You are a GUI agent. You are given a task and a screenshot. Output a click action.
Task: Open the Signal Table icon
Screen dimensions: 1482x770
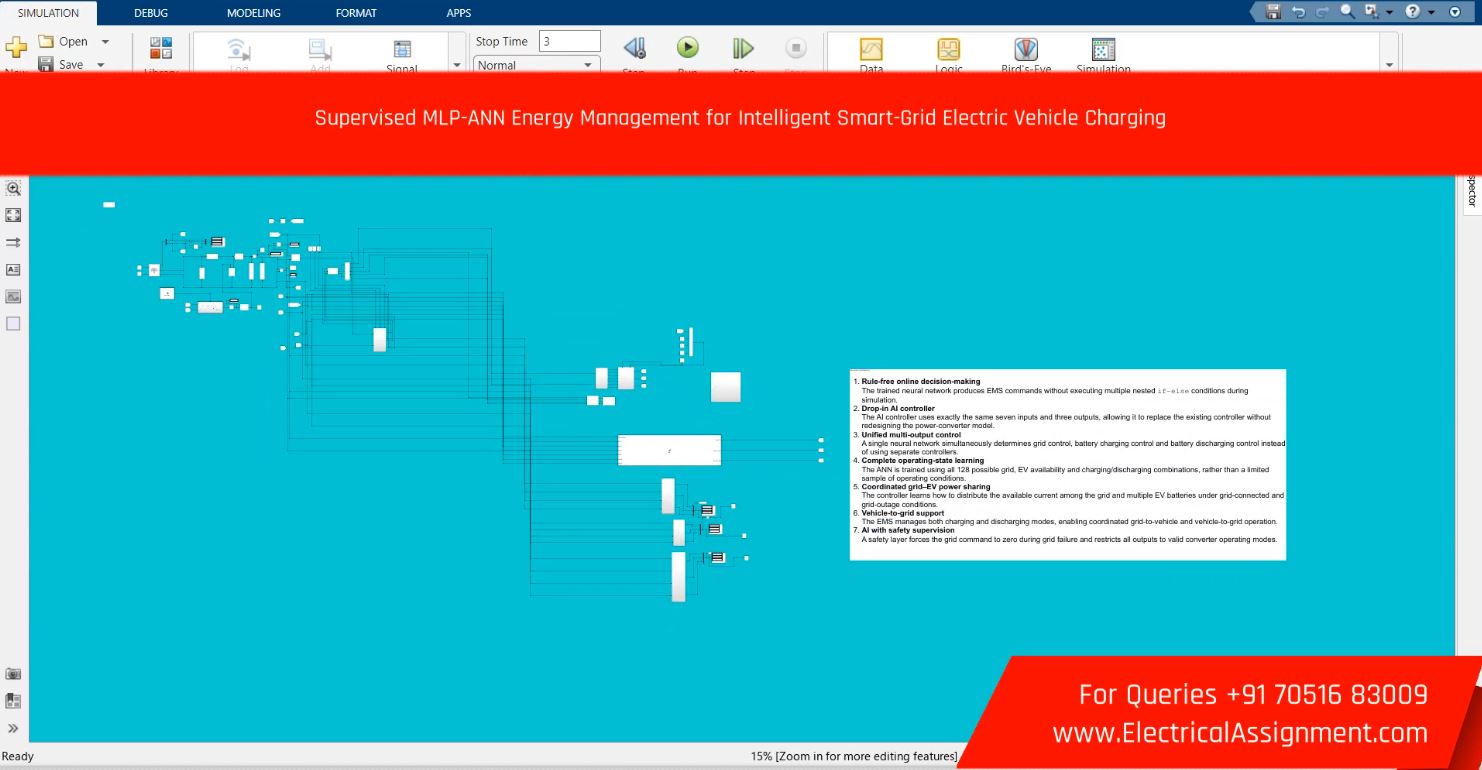pos(402,49)
